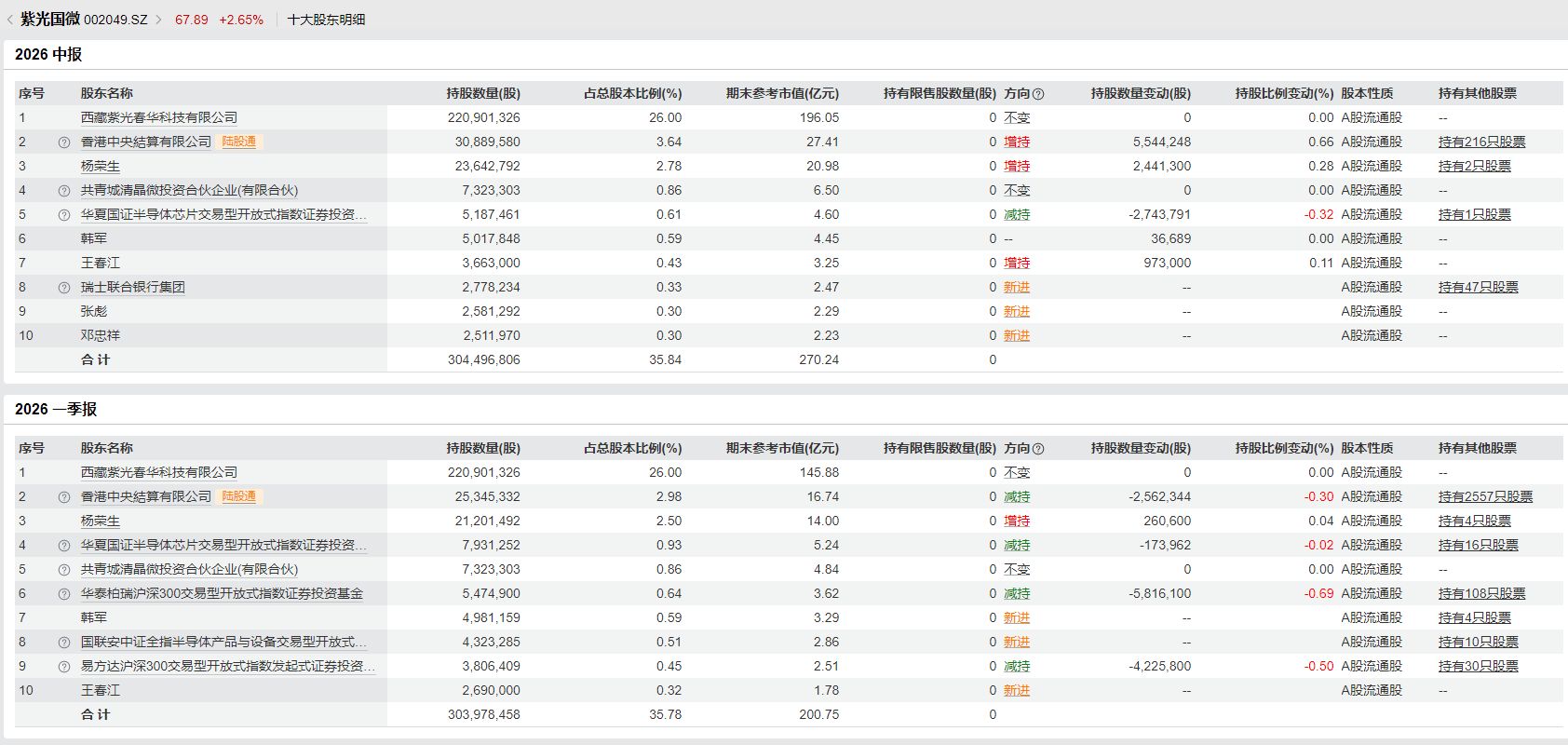Click the 陆股通 tag in the 2026 一季报 table

pyautogui.click(x=239, y=496)
